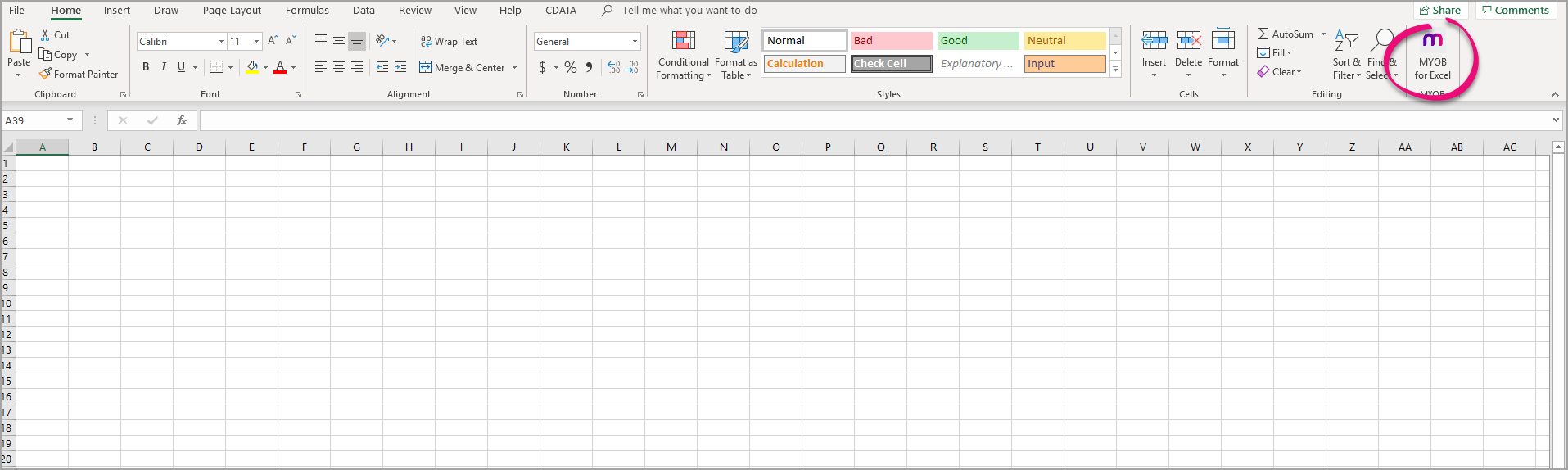The width and height of the screenshot is (1568, 470).
Task: Toggle bottom align in the ribbon
Action: coord(357,41)
